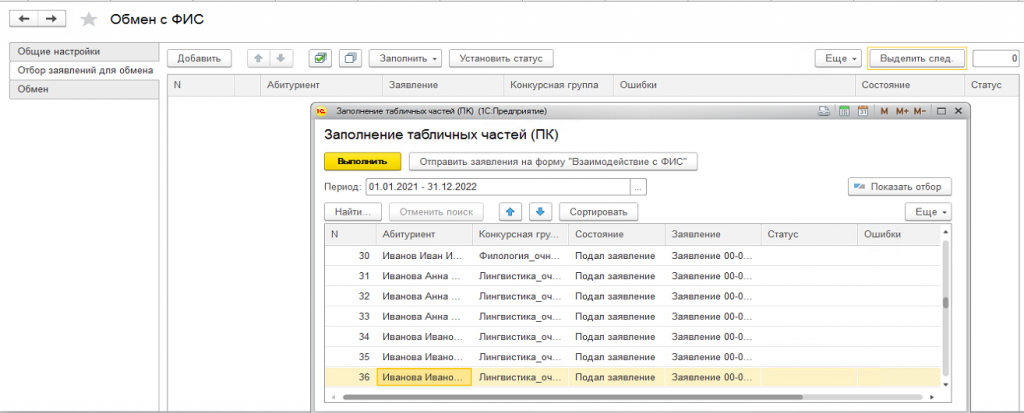
Task: Click Статус column header in dialog table
Action: point(808,234)
